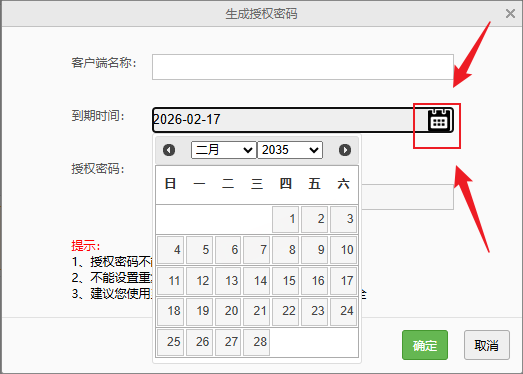Open the calendar picker icon

[x=439, y=120]
